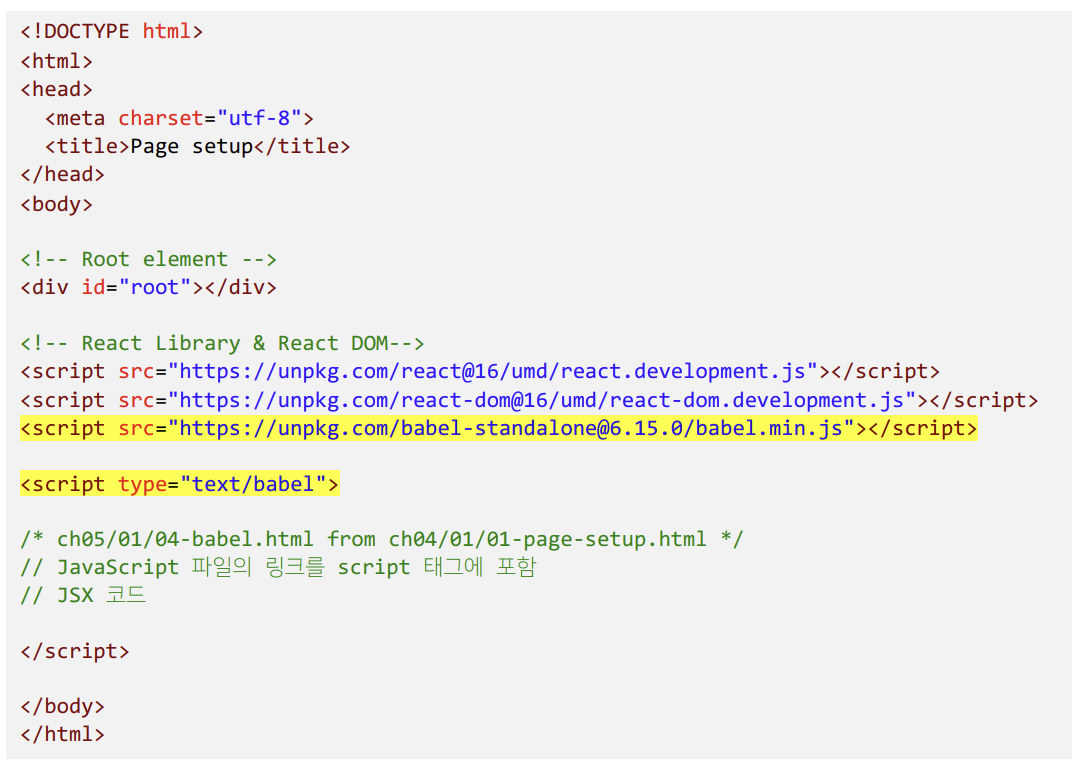This screenshot has width=1079, height=765.
Task: Click the closing </body> tag
Action: click(63, 707)
